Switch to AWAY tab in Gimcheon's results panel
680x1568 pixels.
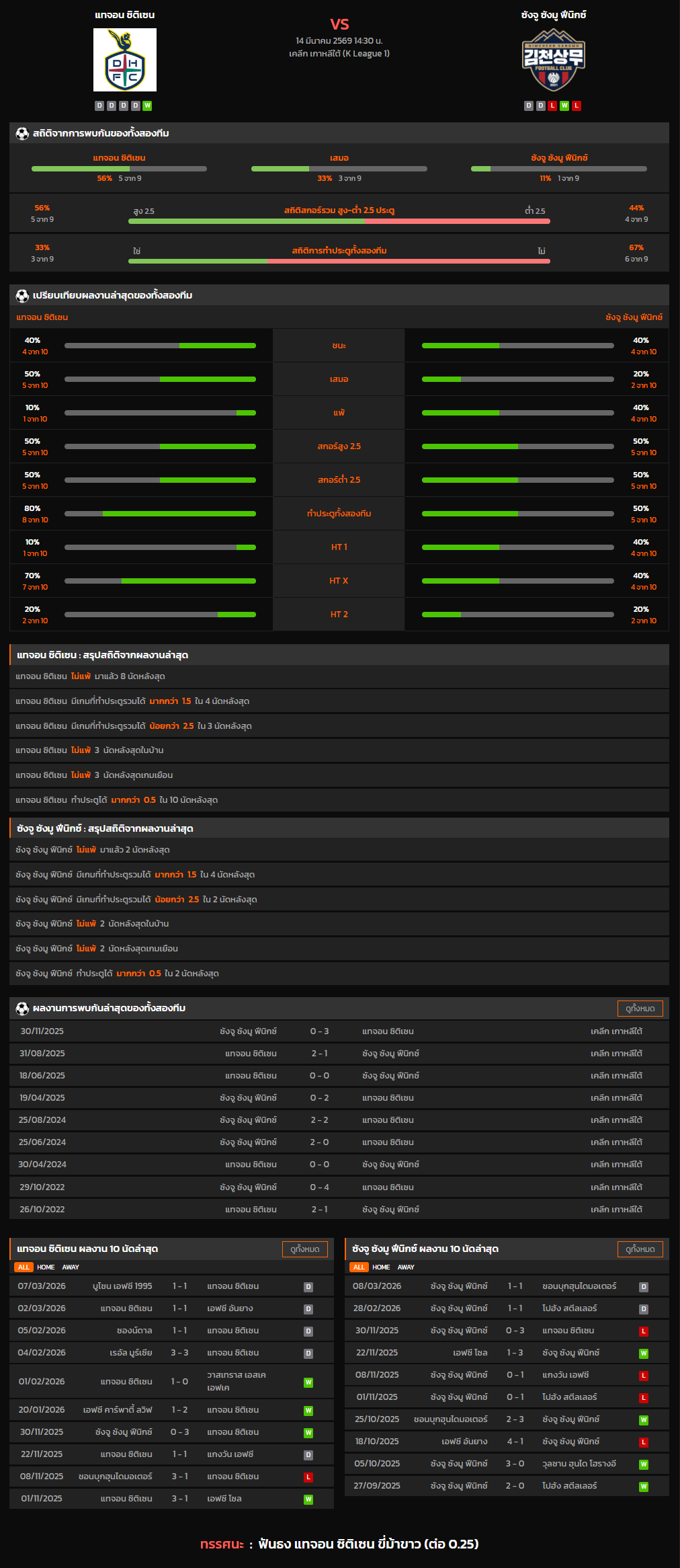(x=406, y=1267)
